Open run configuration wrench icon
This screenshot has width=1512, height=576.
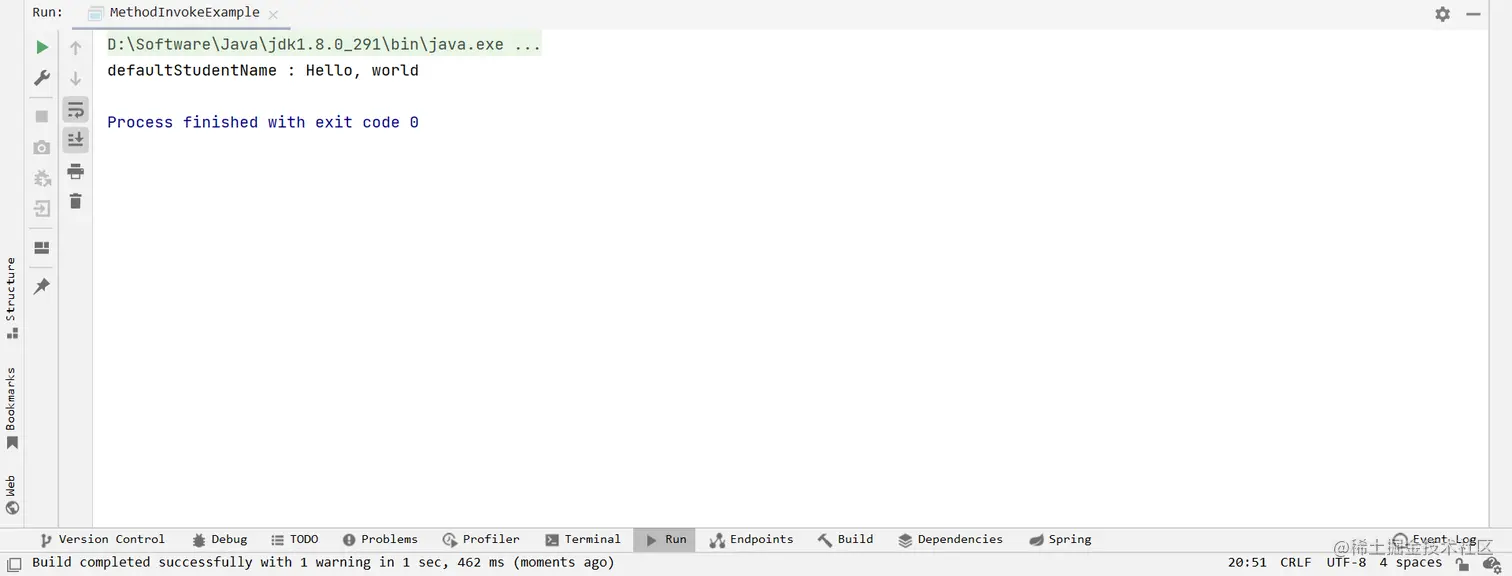tap(42, 78)
